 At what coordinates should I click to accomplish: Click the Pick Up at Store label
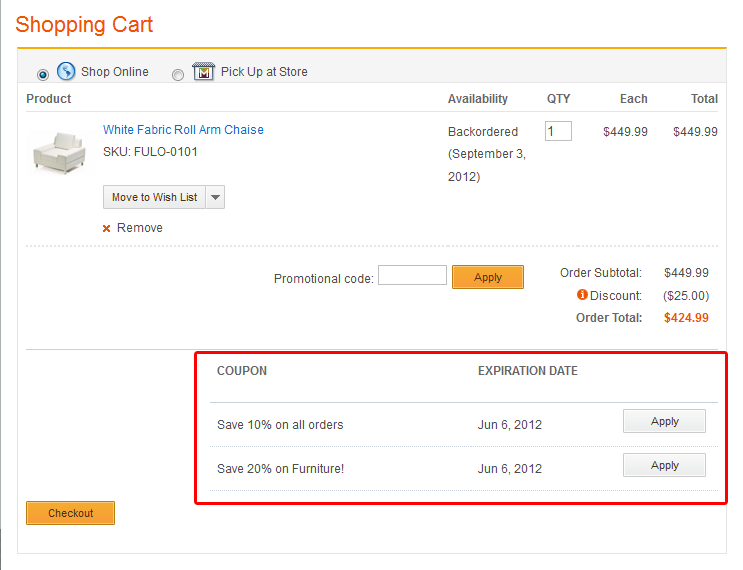click(x=264, y=72)
